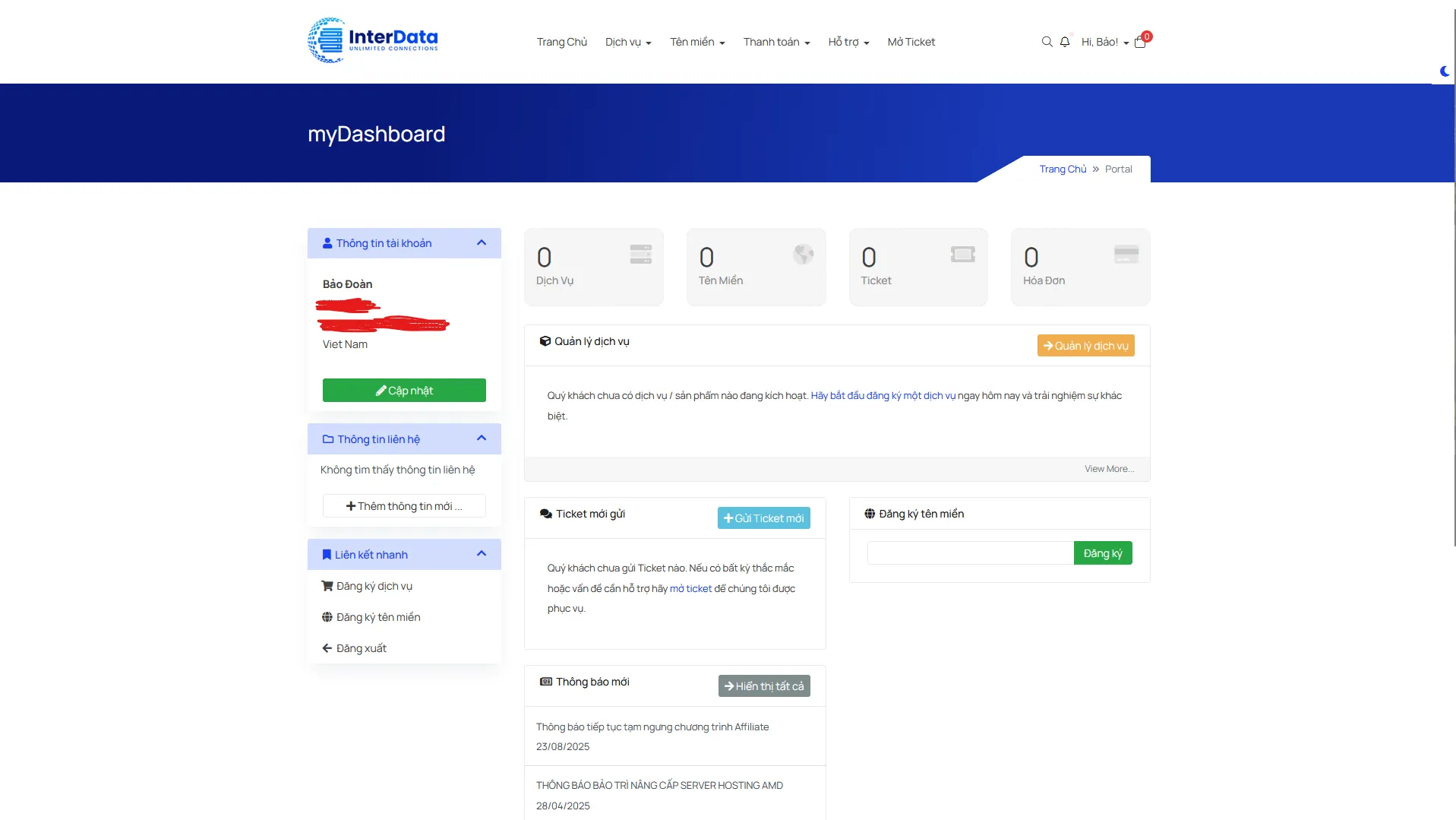This screenshot has height=820, width=1456.
Task: Click the search magnifier icon in header
Action: (1047, 42)
